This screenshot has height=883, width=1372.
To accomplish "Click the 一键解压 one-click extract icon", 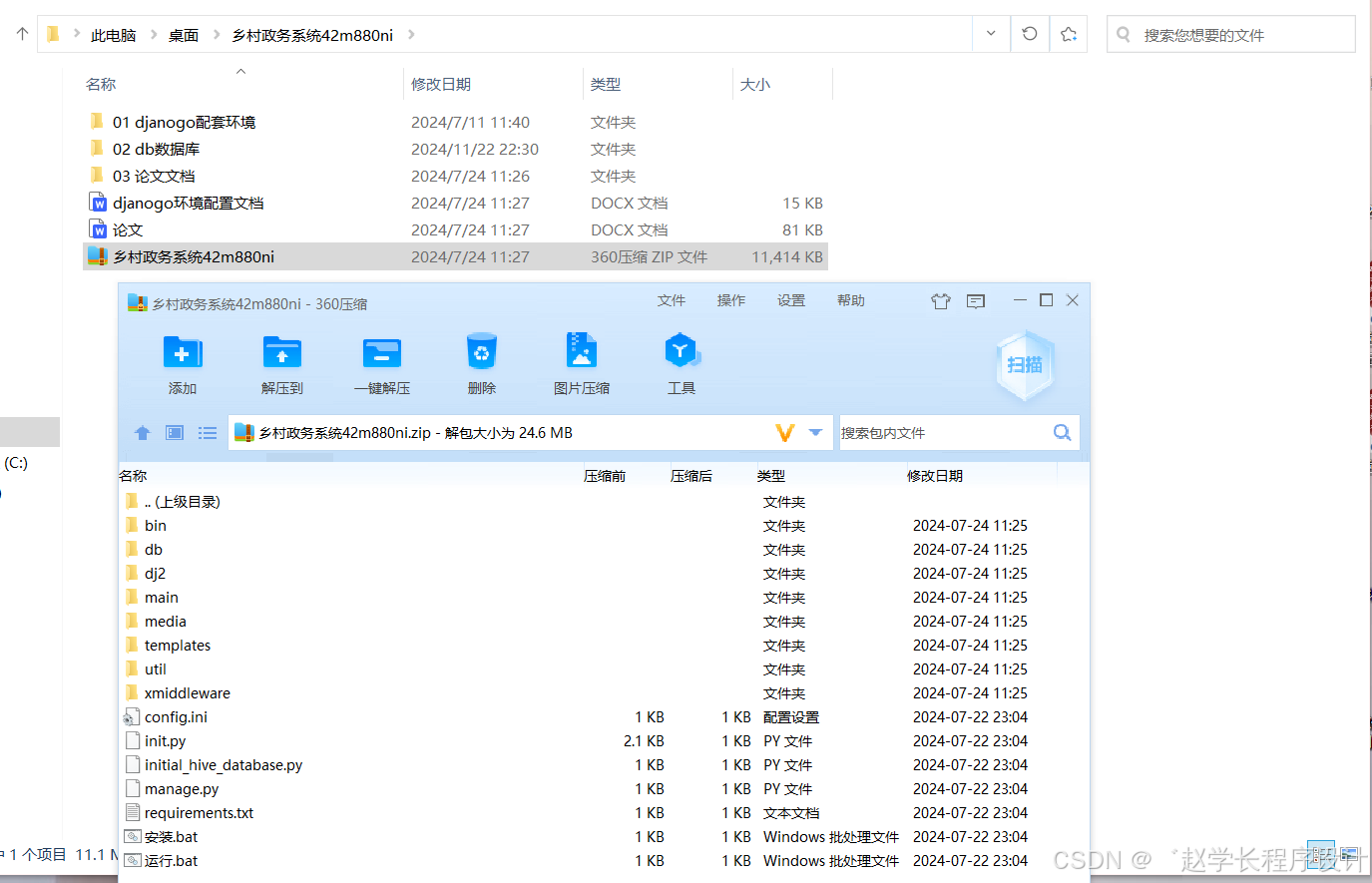I will tap(382, 353).
